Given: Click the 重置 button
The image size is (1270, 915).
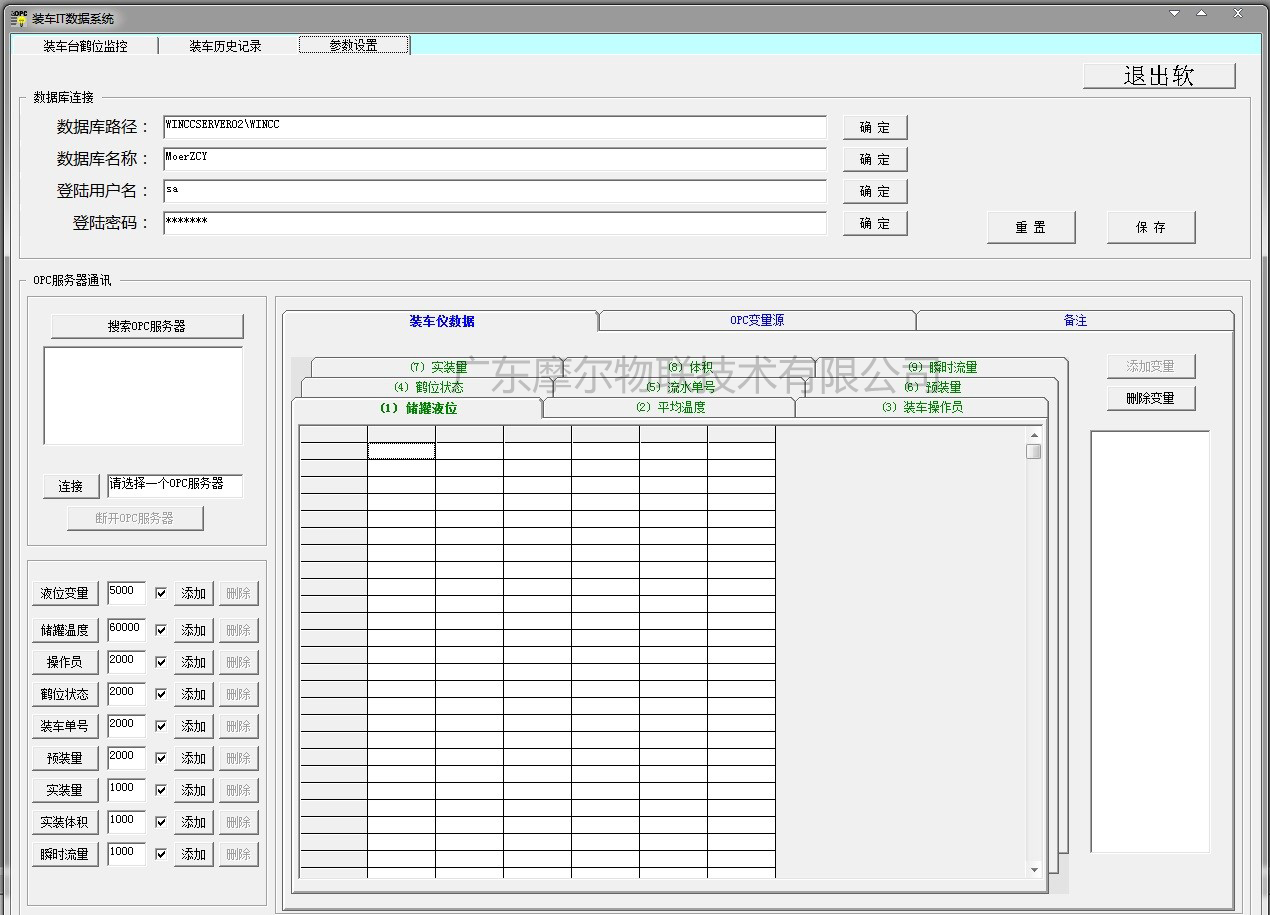Looking at the screenshot, I should coord(1031,227).
